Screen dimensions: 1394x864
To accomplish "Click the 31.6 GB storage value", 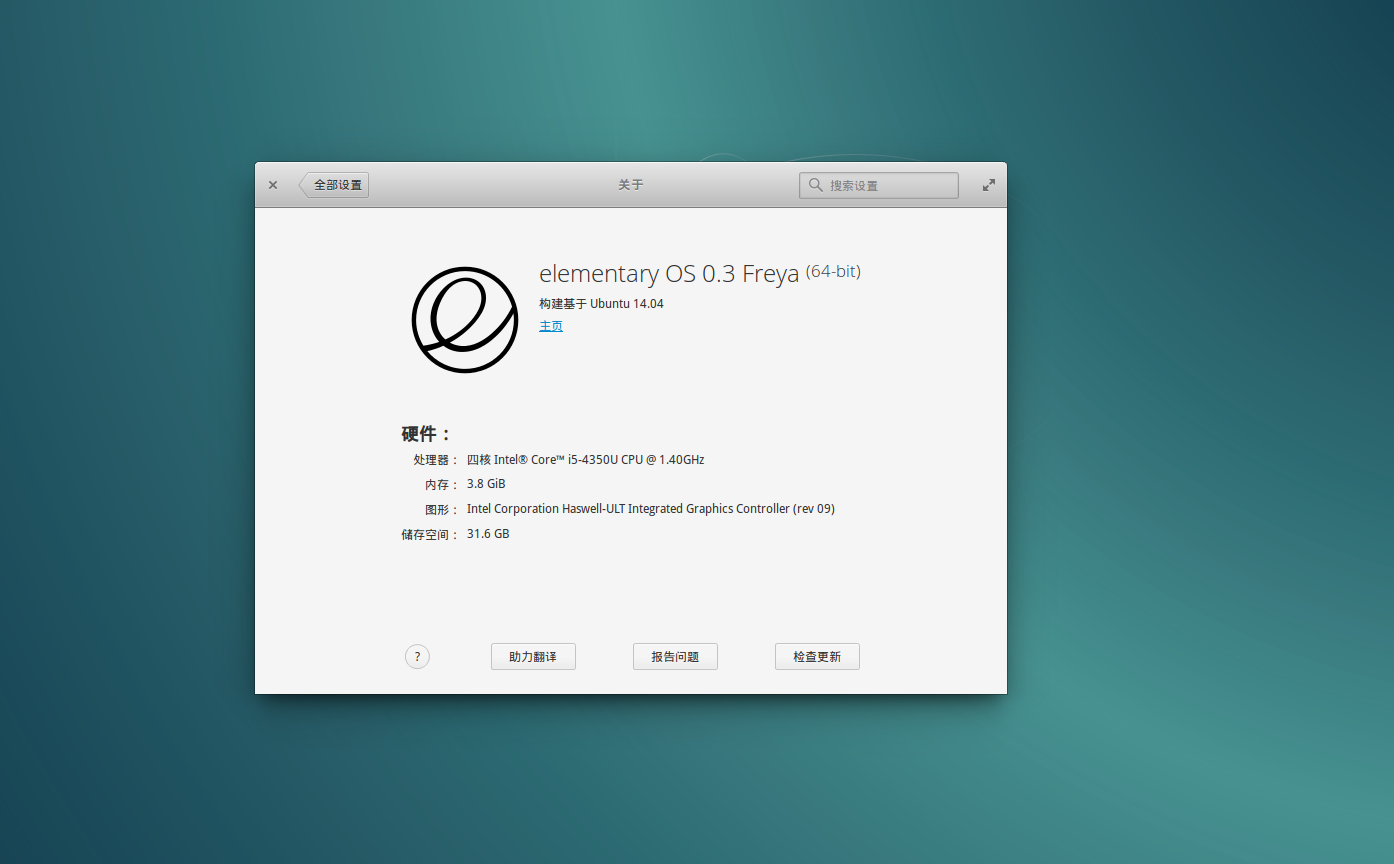I will coord(488,534).
